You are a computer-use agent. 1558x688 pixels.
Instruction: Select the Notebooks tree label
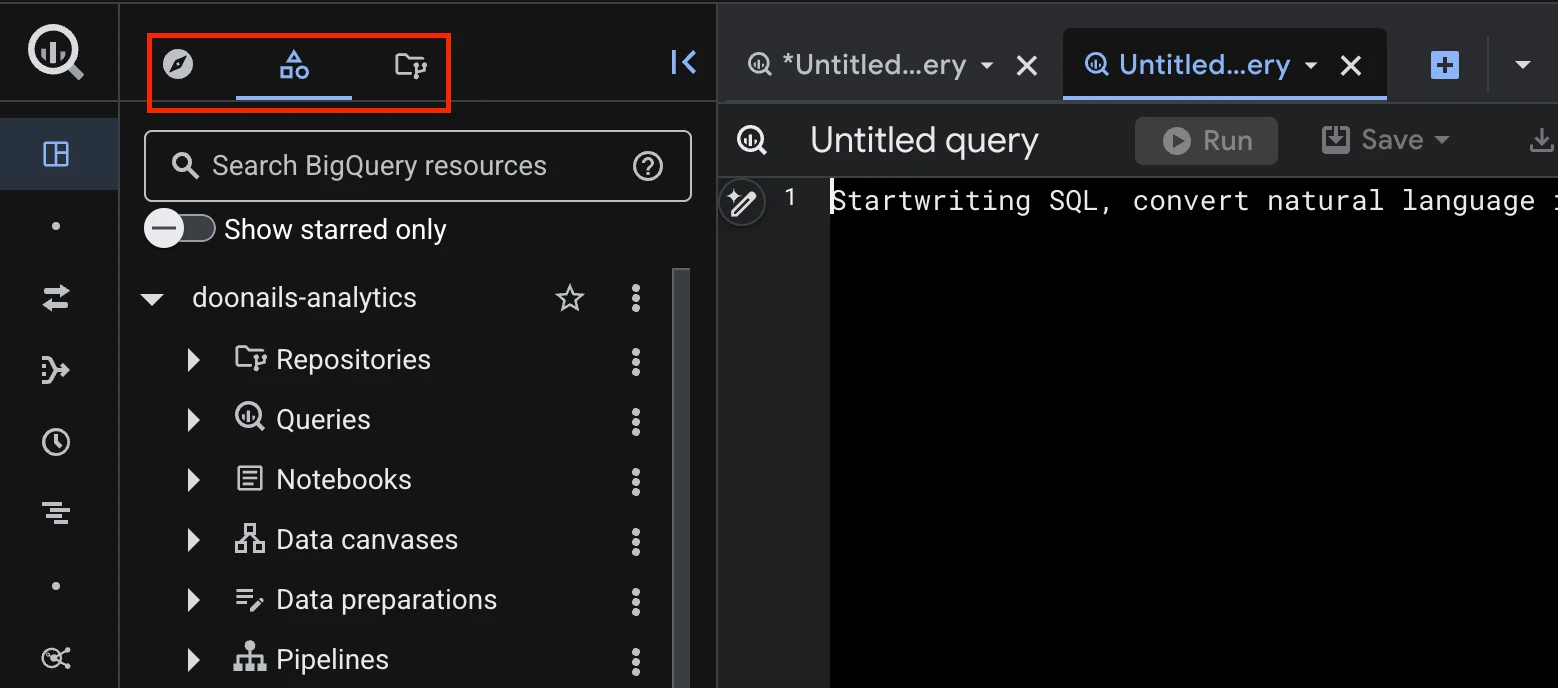344,480
